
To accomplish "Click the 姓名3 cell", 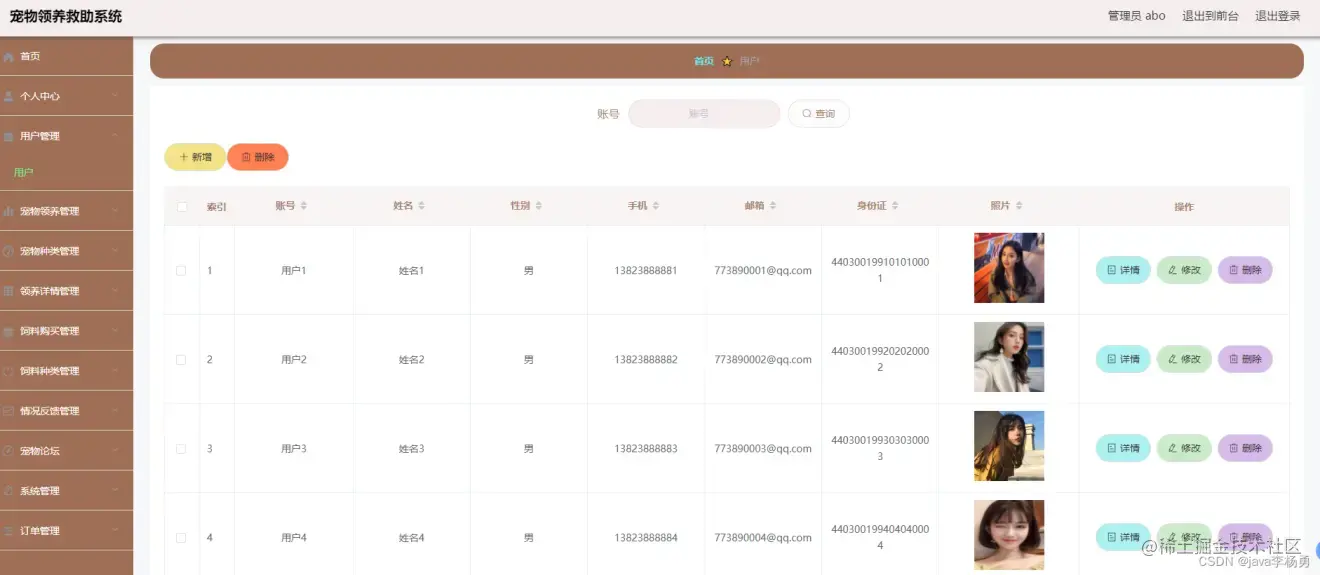I will pyautogui.click(x=412, y=449).
